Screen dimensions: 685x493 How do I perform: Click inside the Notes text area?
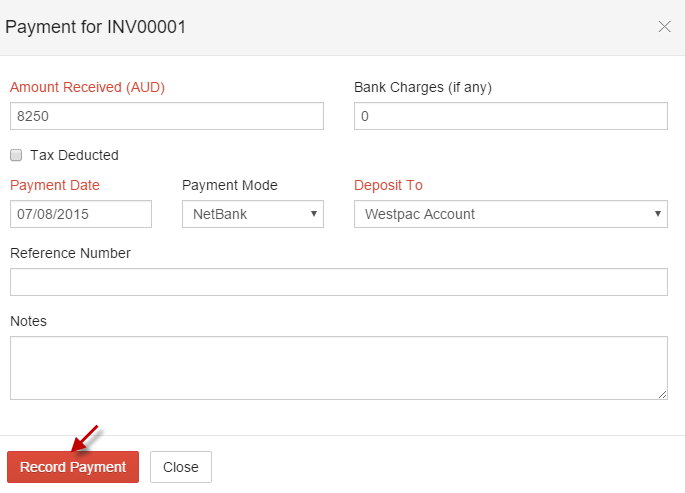[x=339, y=368]
